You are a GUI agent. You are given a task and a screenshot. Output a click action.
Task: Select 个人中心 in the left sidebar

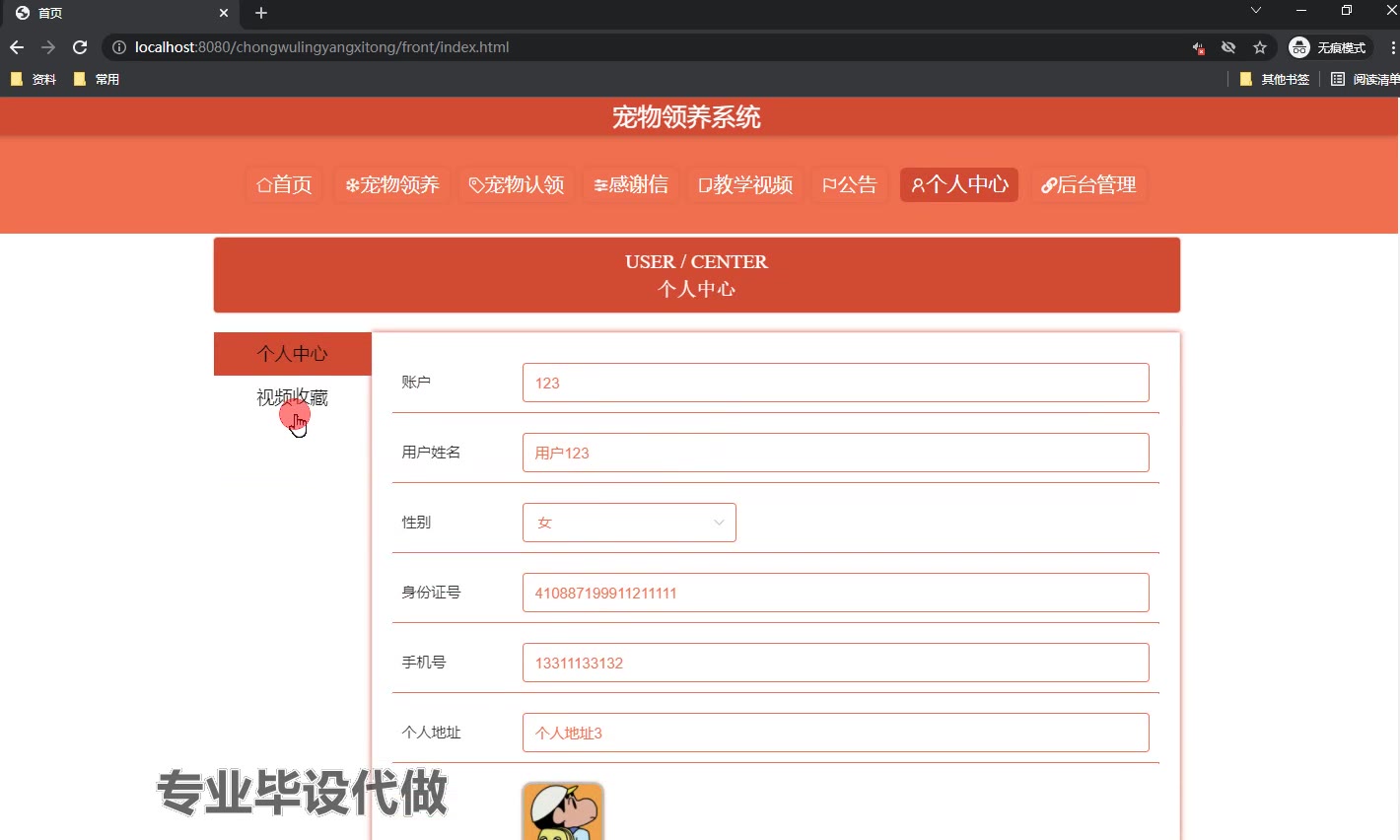(293, 354)
